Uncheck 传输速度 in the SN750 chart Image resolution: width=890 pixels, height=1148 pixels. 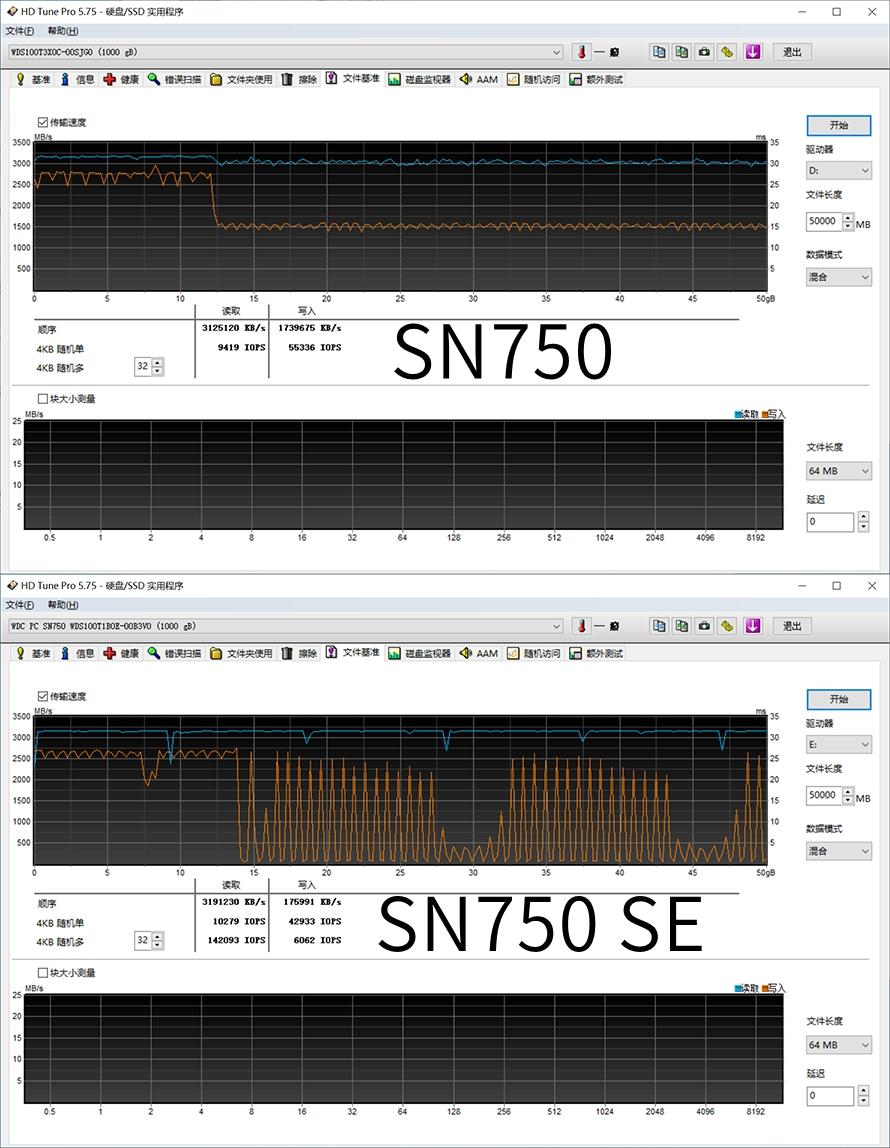click(41, 122)
